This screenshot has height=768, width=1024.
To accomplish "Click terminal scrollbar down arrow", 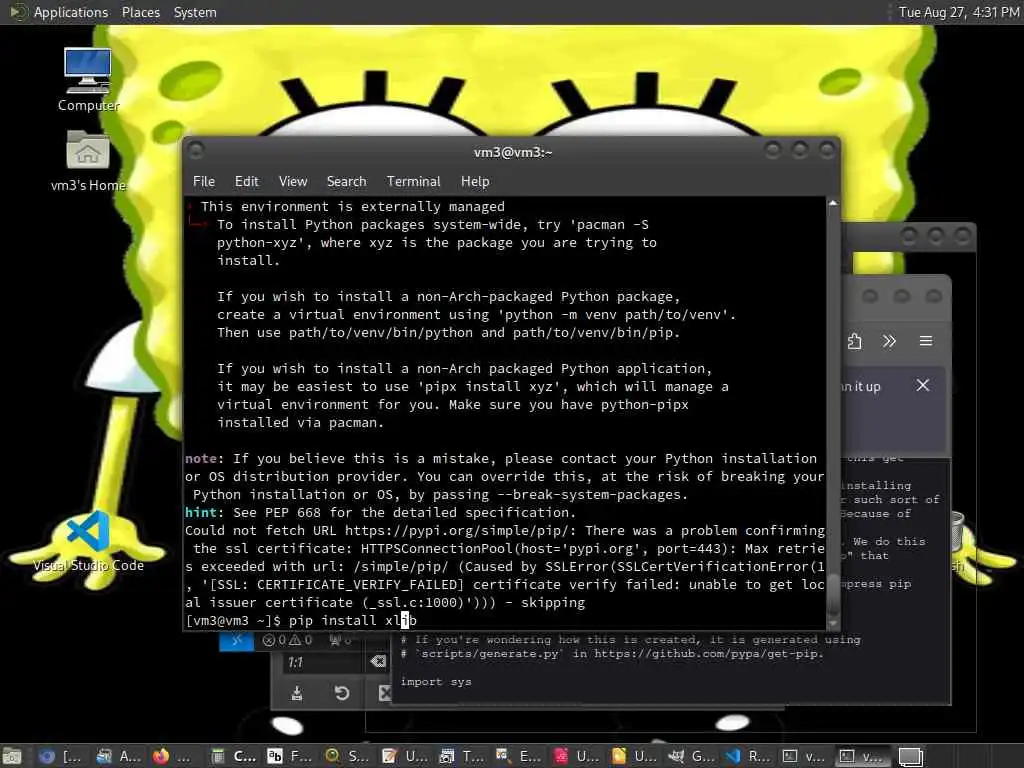I will point(833,622).
